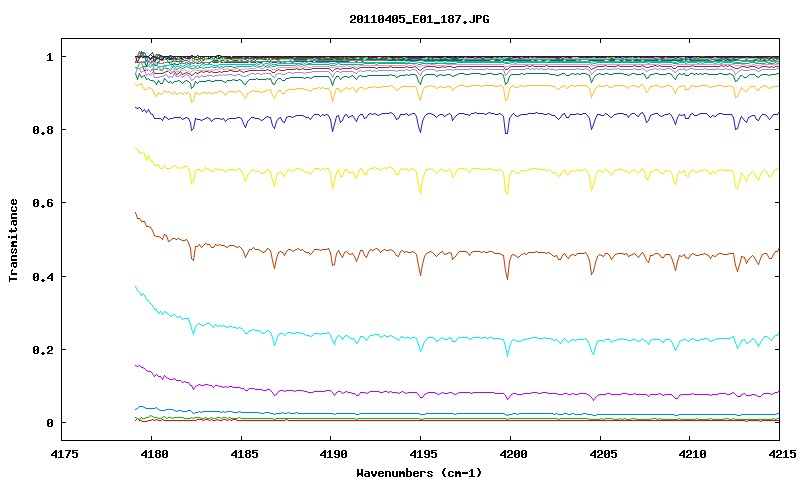Click the x-axis tick label 4205
The height and width of the screenshot is (480, 800).
601,453
